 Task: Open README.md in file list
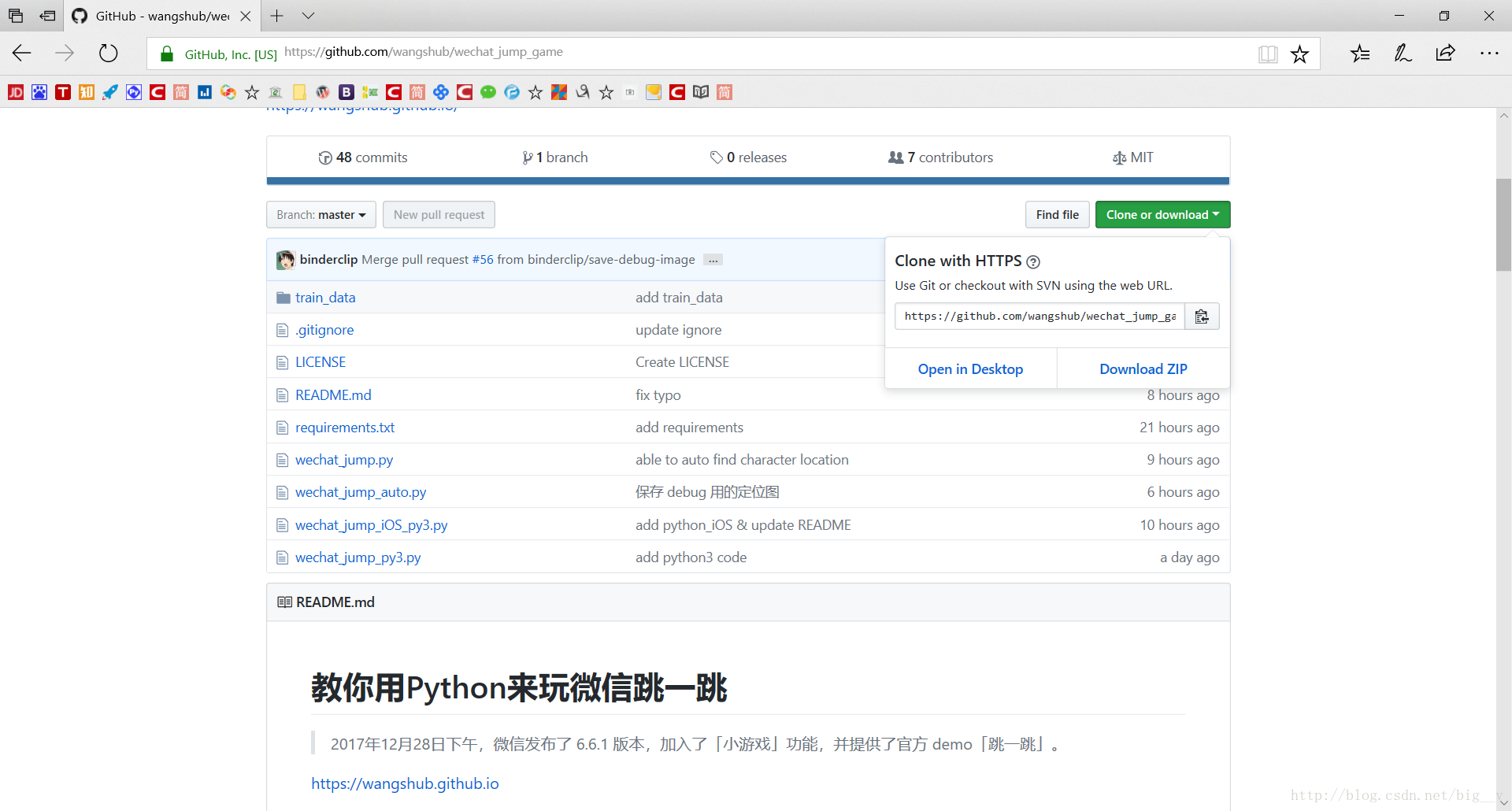click(x=333, y=395)
